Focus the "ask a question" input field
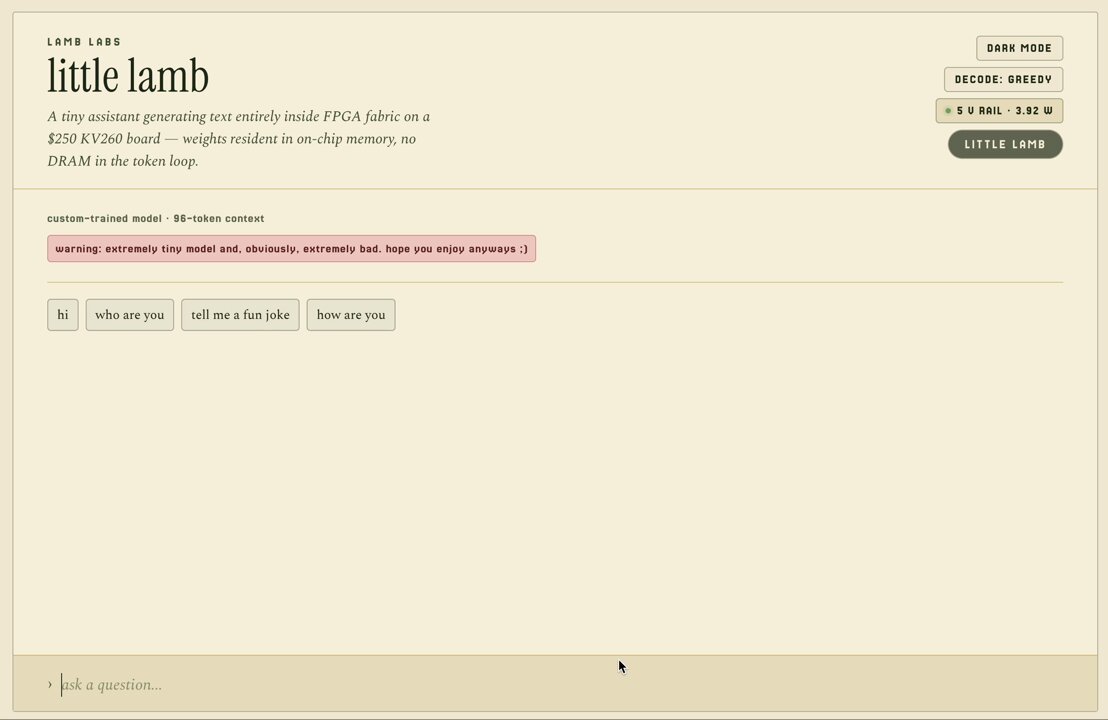This screenshot has width=1108, height=720. (x=562, y=684)
